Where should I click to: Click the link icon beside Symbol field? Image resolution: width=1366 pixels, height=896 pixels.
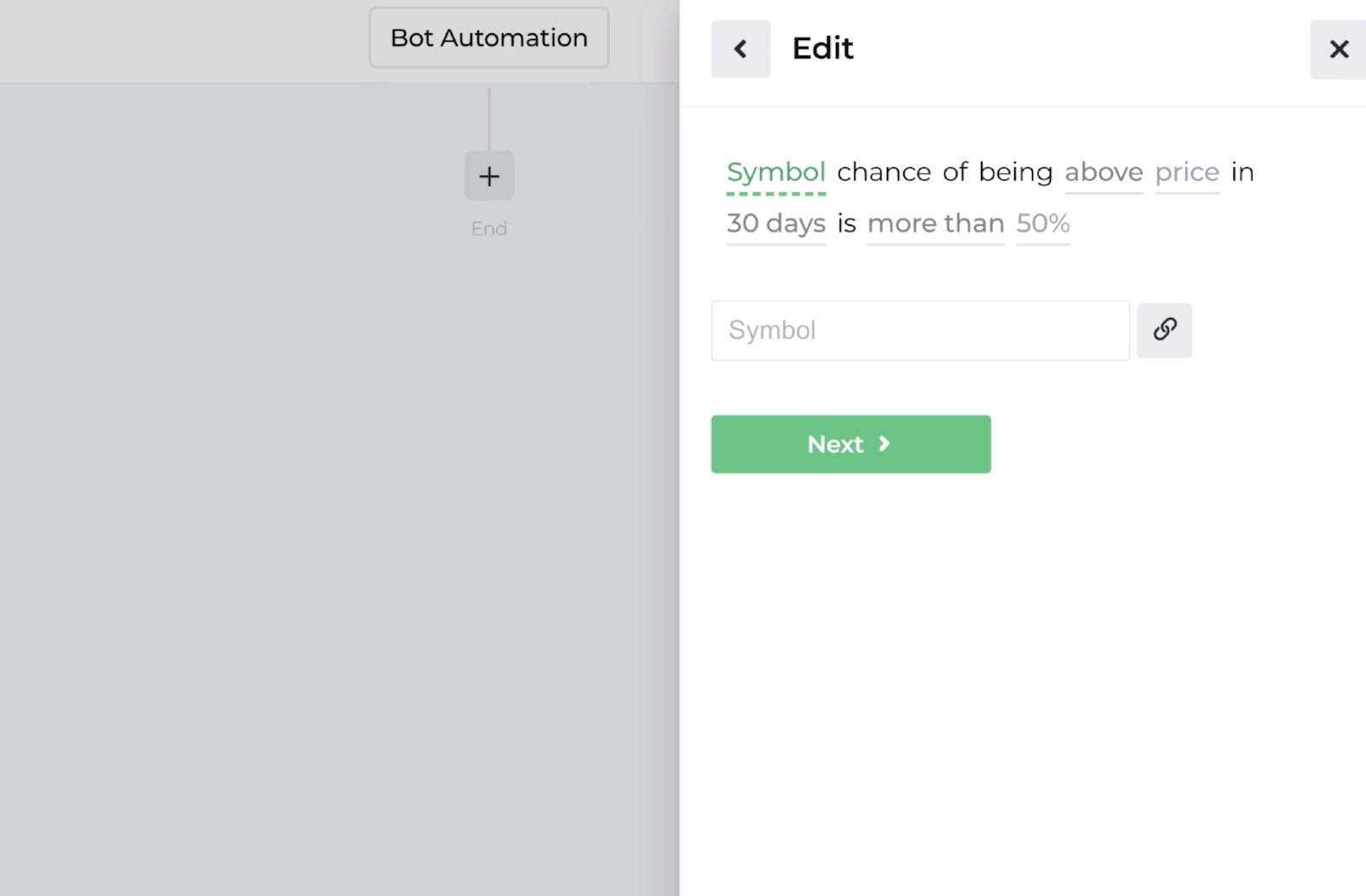point(1165,330)
